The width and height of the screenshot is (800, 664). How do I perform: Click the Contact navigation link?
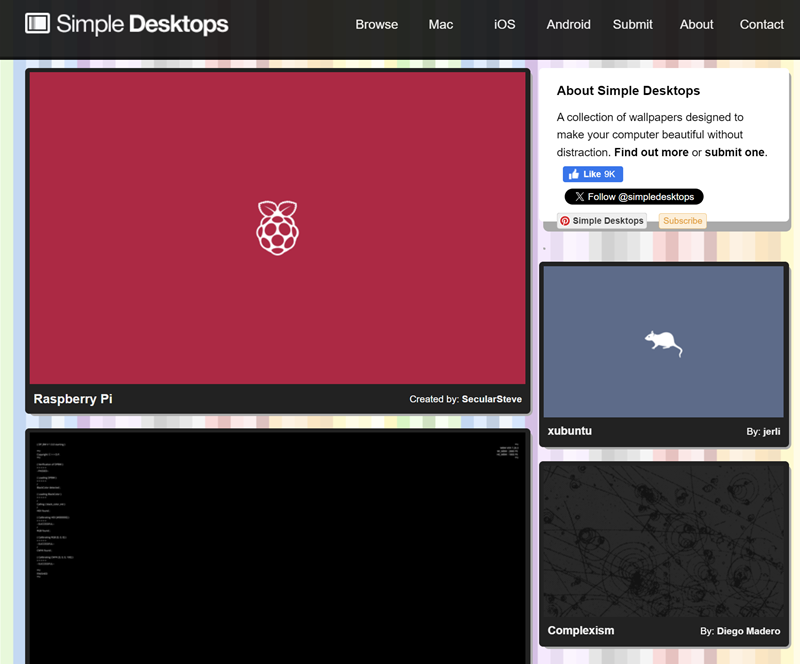click(x=761, y=24)
